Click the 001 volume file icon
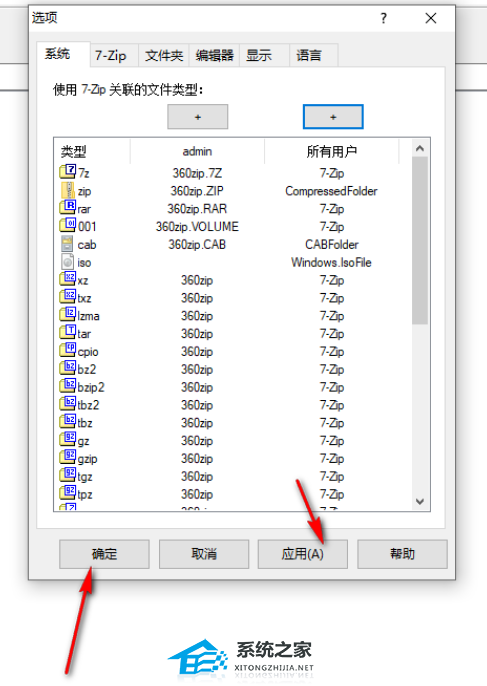The width and height of the screenshot is (487, 686). click(68, 226)
